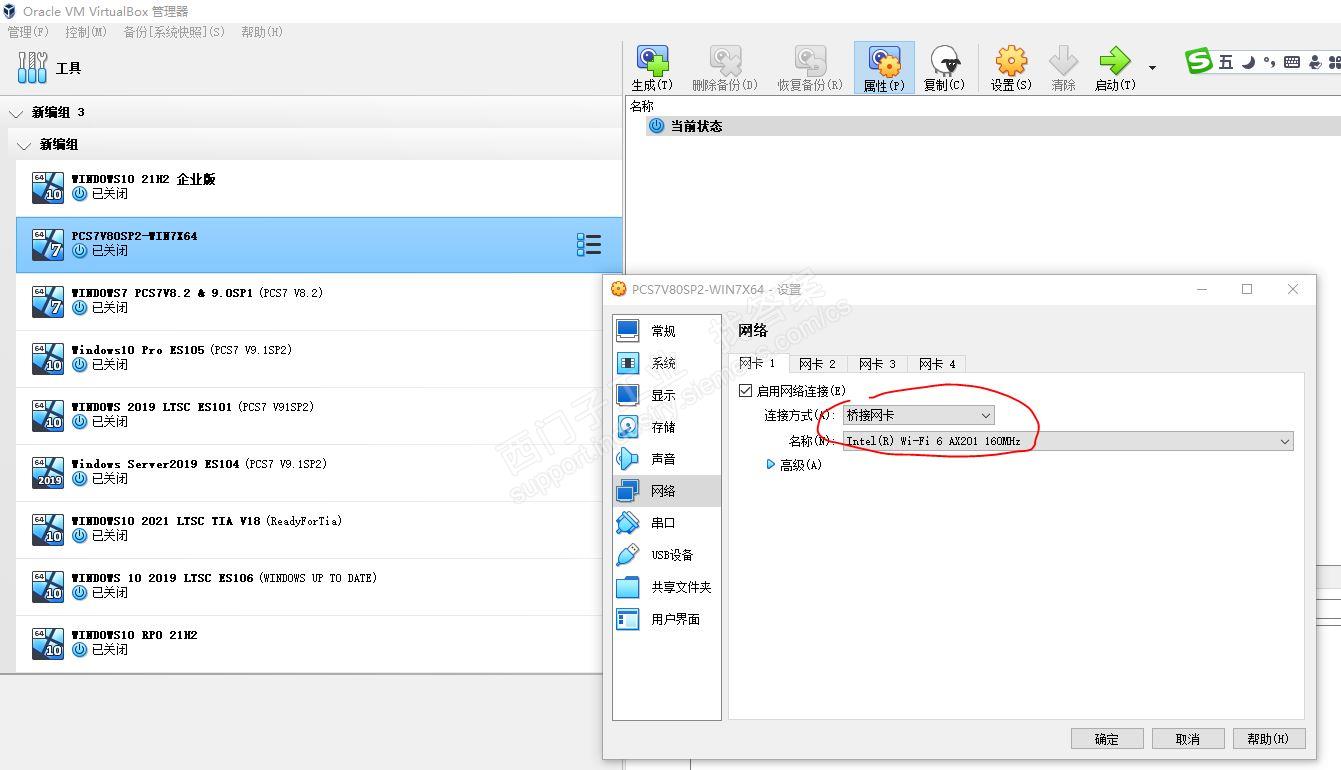
Task: Collapse the 新编组 3 group
Action: [x=16, y=113]
